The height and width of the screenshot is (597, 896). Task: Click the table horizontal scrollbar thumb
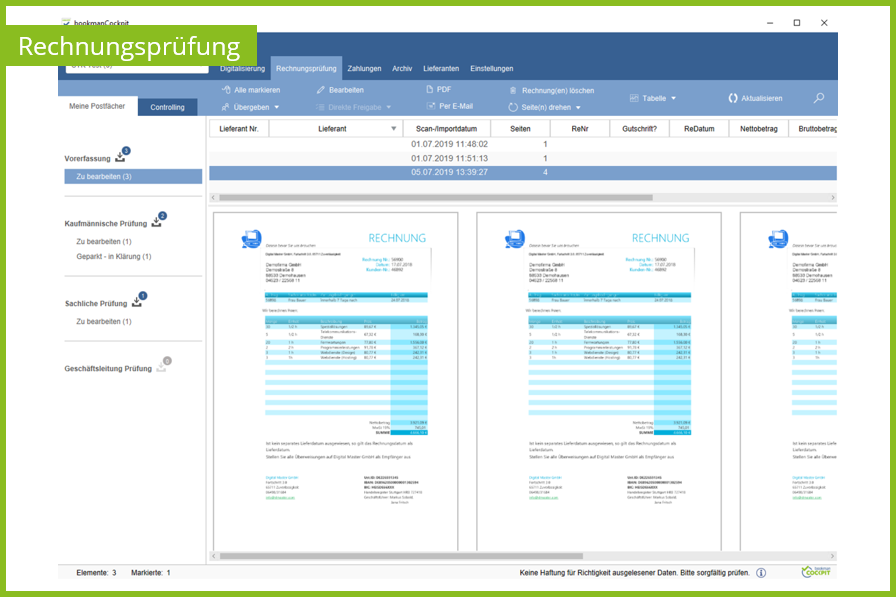coord(436,198)
